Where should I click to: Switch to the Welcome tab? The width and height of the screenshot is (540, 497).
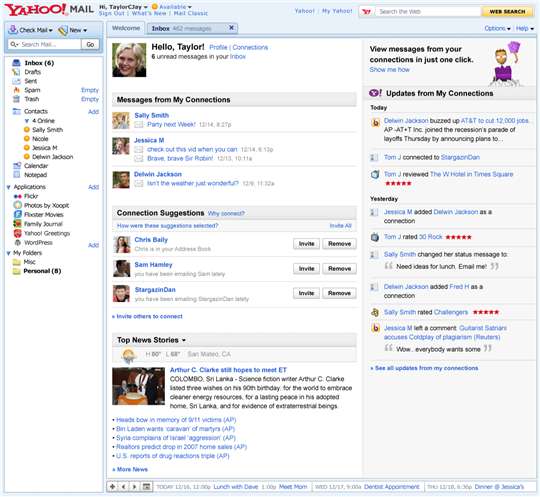click(x=126, y=28)
